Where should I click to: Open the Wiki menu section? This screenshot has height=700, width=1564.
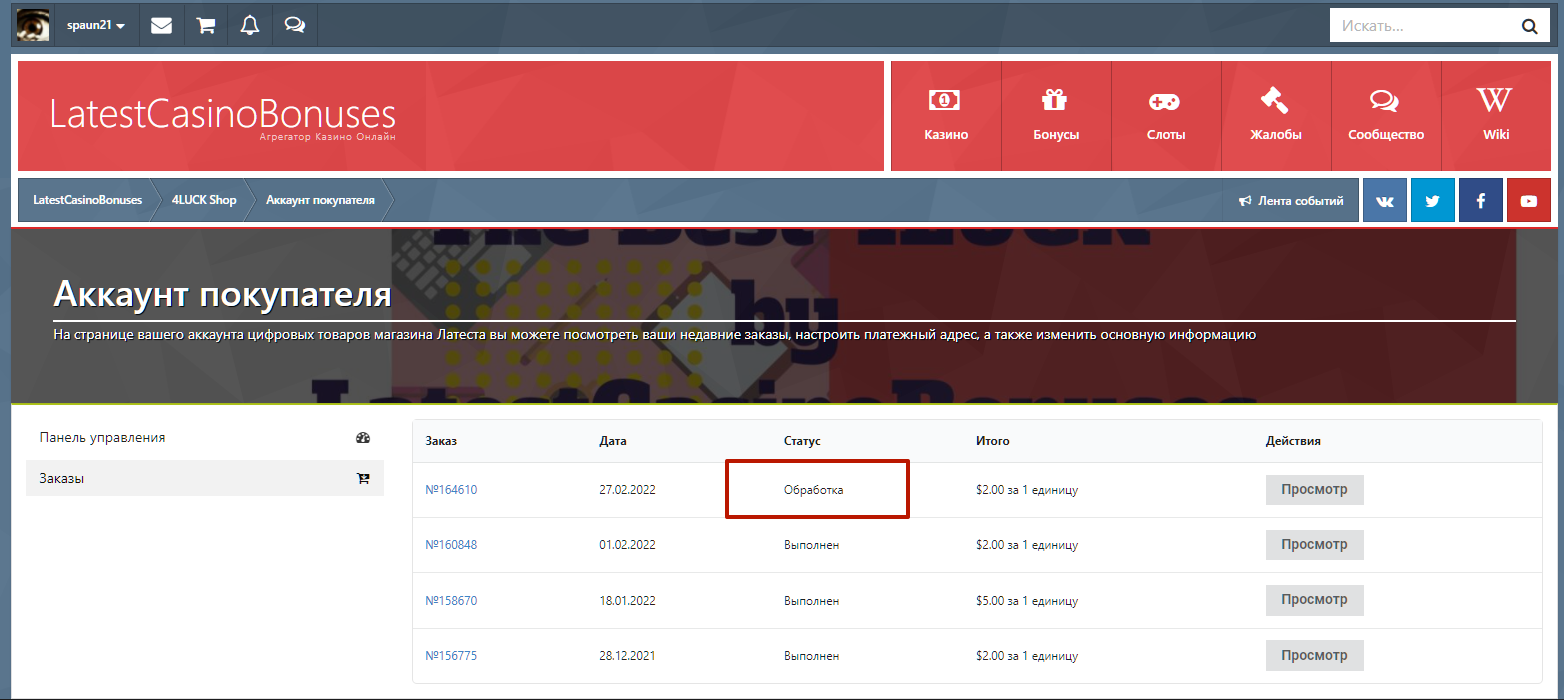click(1496, 116)
